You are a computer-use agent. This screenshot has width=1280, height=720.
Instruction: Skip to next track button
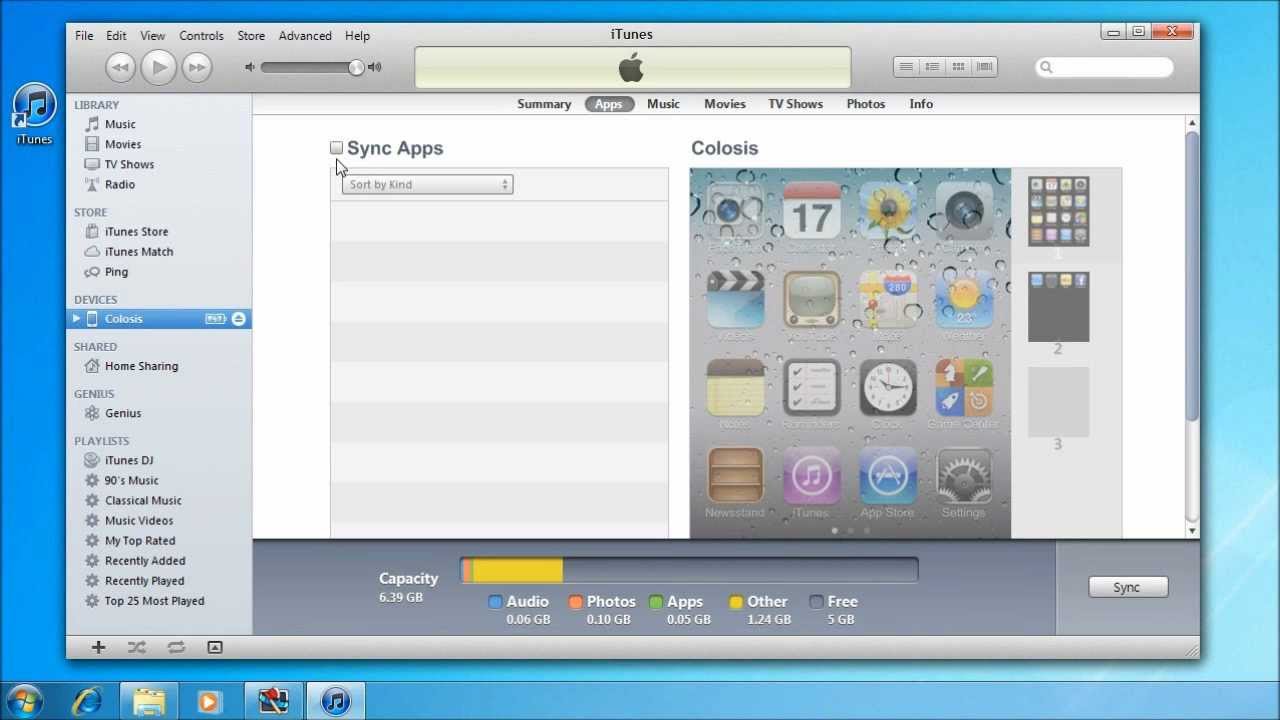(x=197, y=67)
